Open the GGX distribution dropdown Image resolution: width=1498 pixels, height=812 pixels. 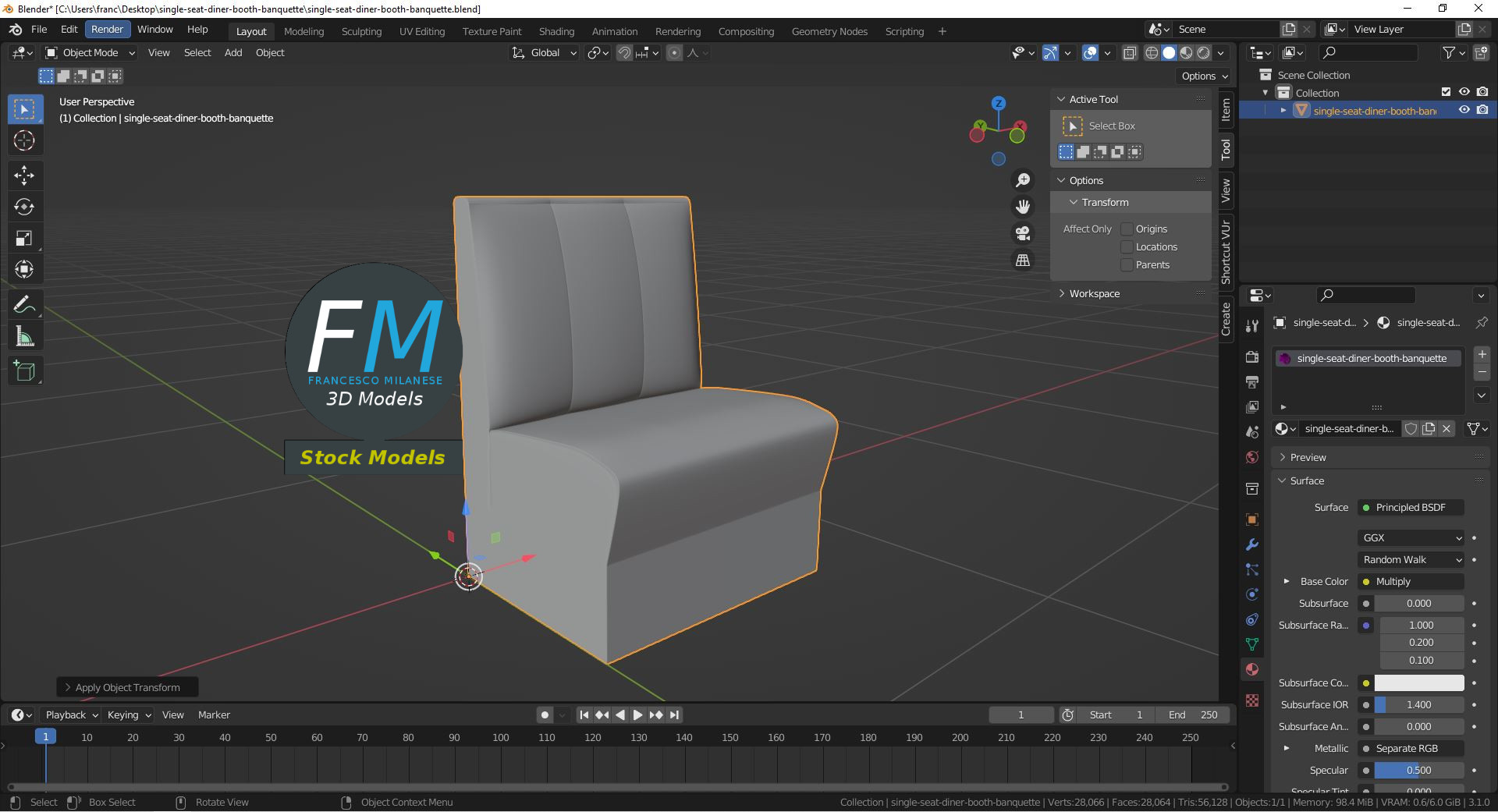[x=1411, y=538]
